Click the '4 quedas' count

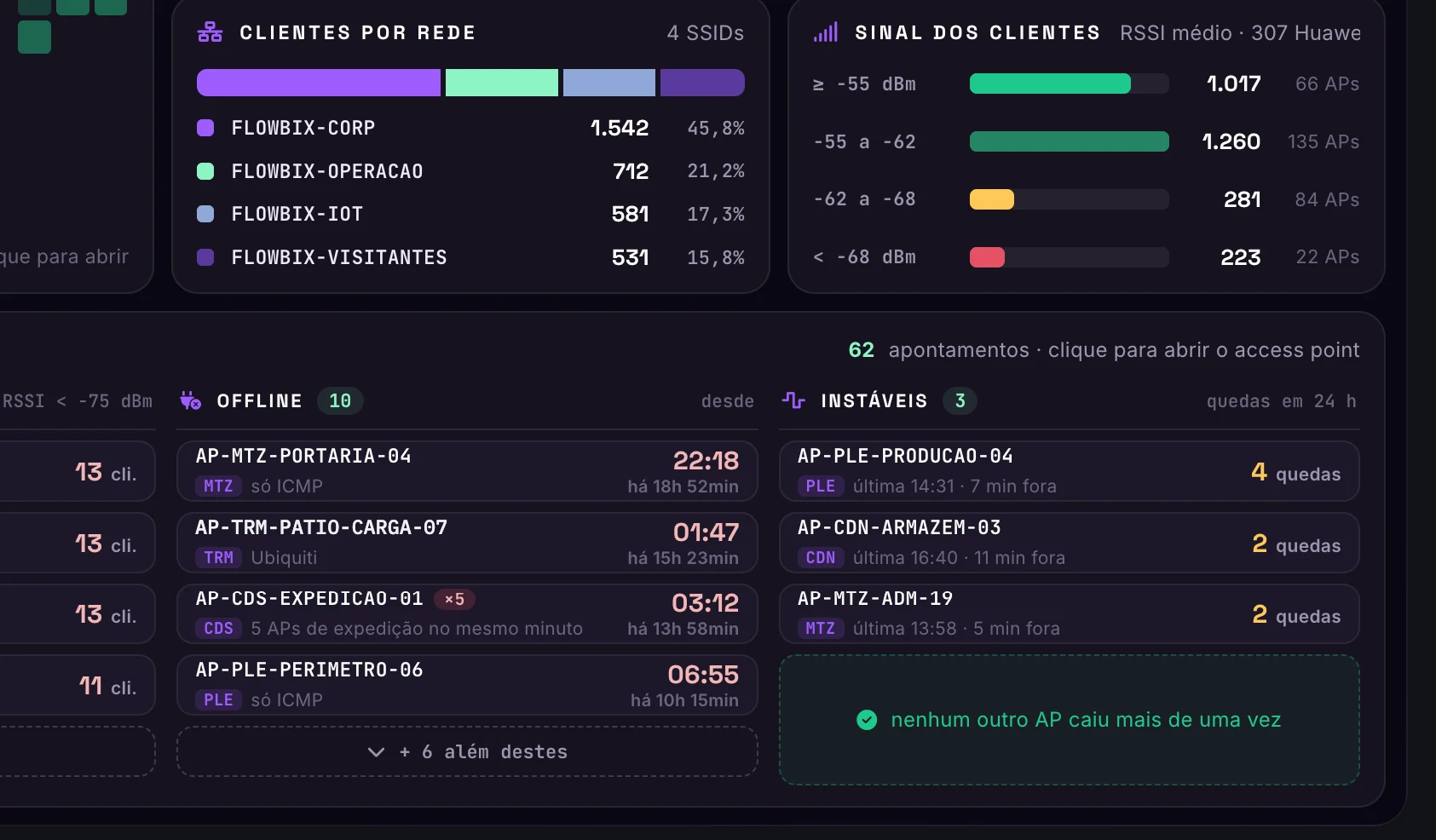(1296, 472)
